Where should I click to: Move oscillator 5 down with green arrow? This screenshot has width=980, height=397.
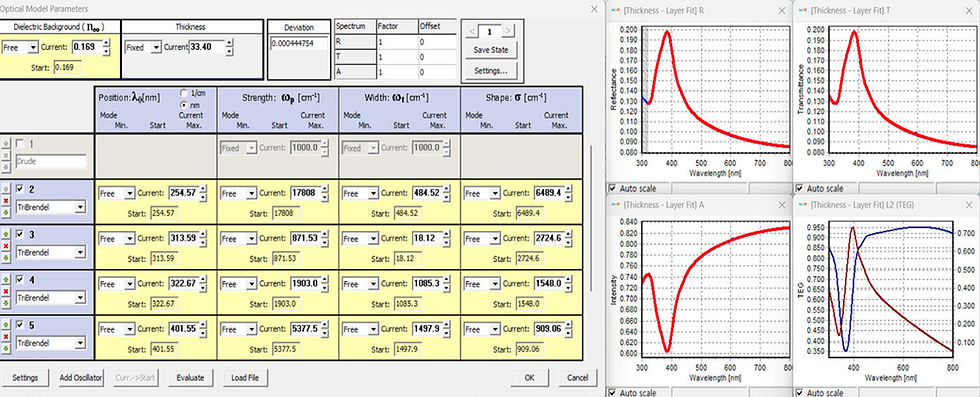click(6, 349)
